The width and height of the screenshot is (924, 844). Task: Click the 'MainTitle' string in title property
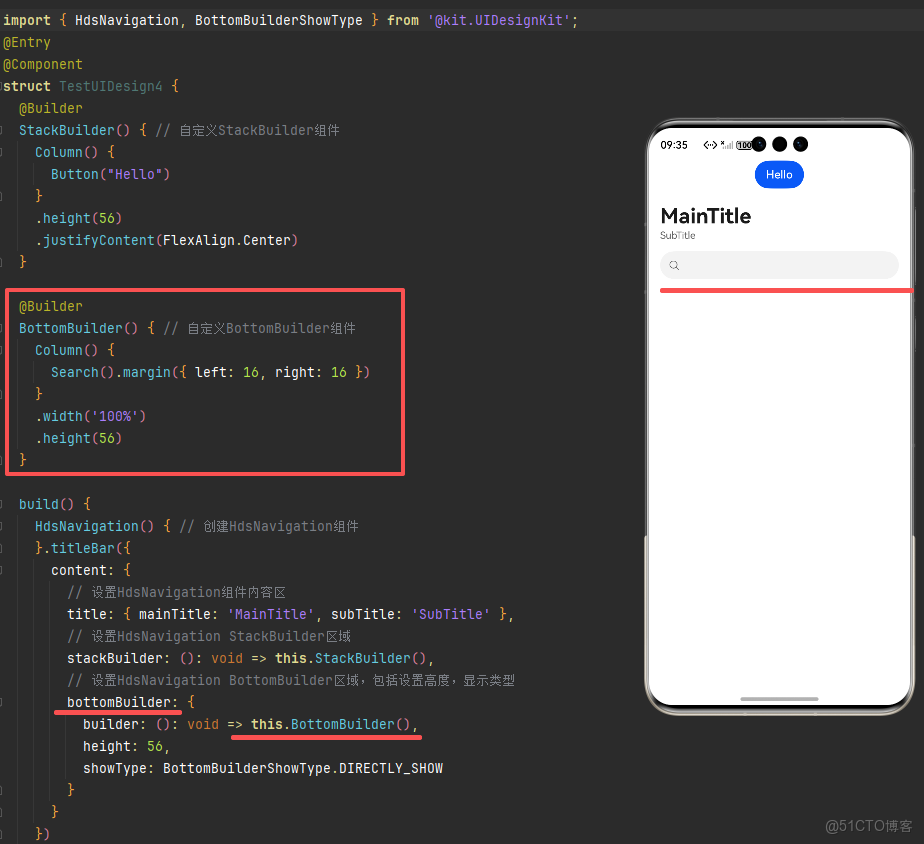270,615
